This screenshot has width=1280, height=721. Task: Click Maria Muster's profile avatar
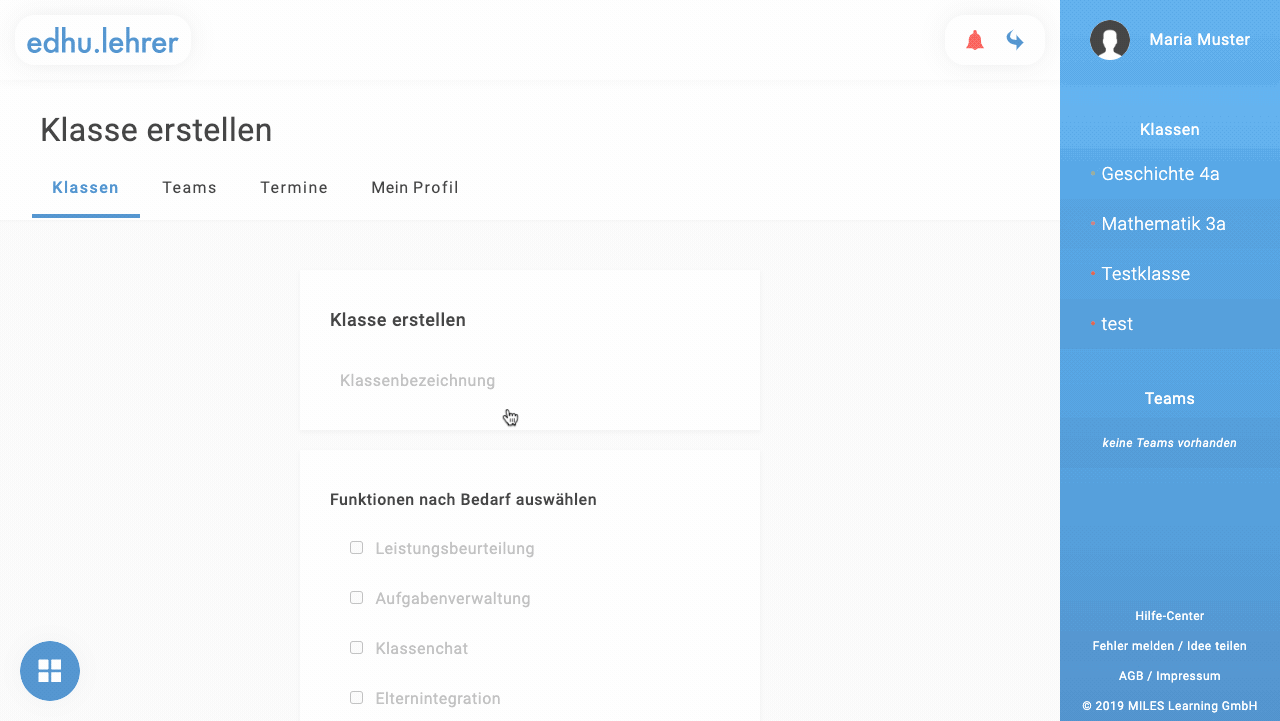pyautogui.click(x=1110, y=40)
